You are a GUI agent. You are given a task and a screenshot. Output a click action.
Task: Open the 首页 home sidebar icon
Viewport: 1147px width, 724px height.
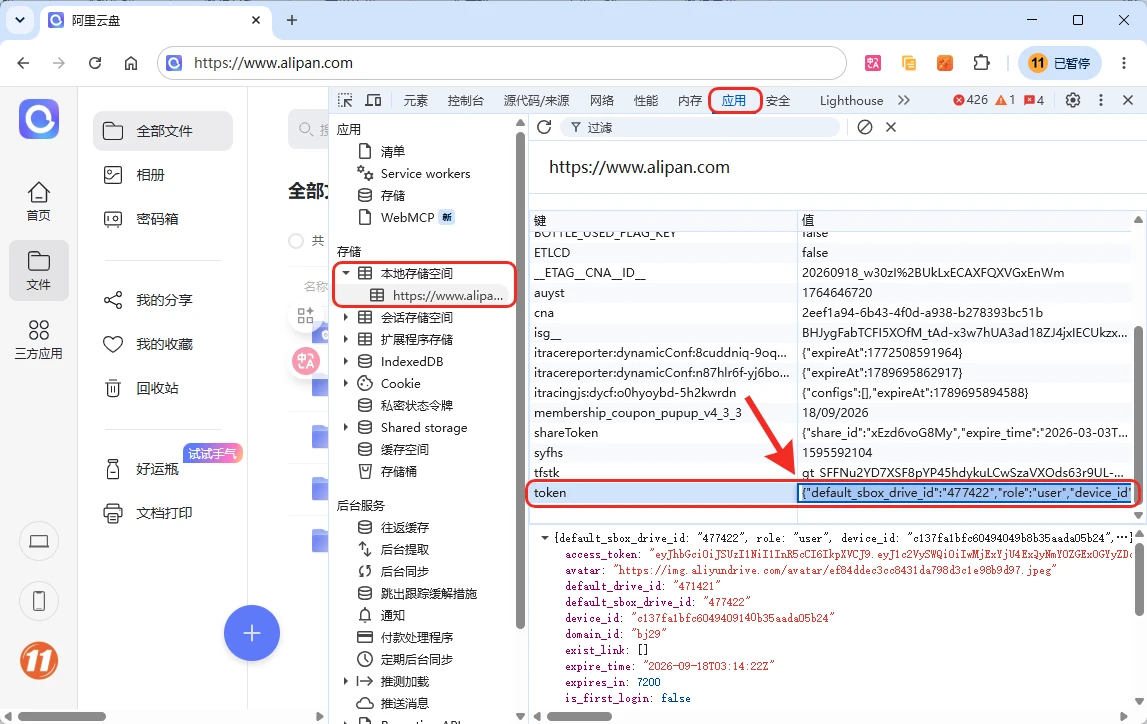pyautogui.click(x=39, y=201)
